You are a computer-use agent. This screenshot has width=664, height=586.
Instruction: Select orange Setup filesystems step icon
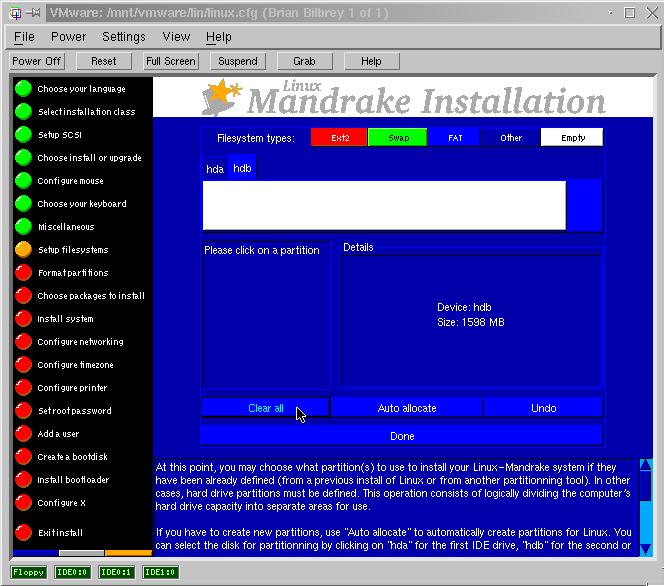click(x=23, y=249)
